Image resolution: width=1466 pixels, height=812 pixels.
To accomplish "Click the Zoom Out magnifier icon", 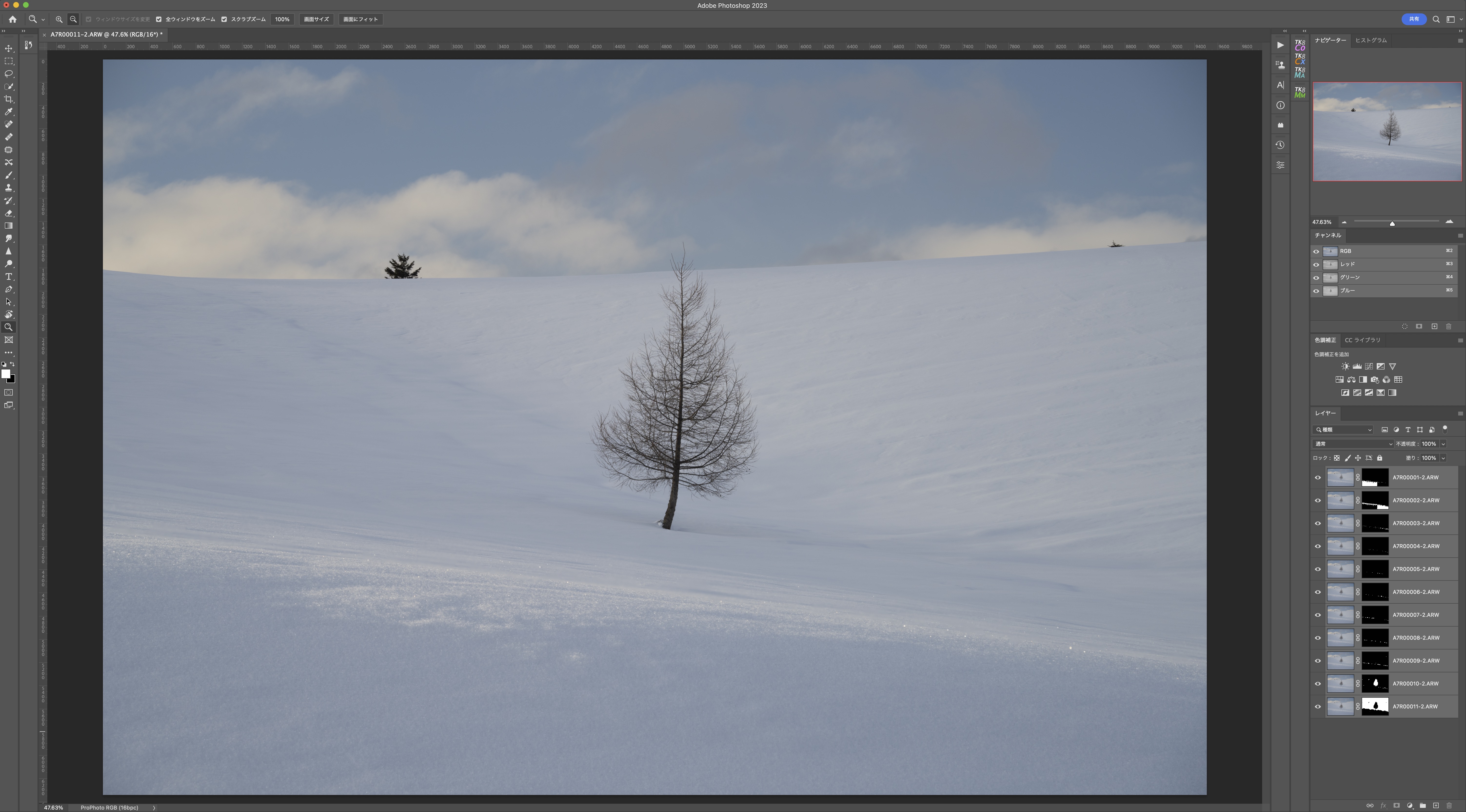I will [73, 19].
